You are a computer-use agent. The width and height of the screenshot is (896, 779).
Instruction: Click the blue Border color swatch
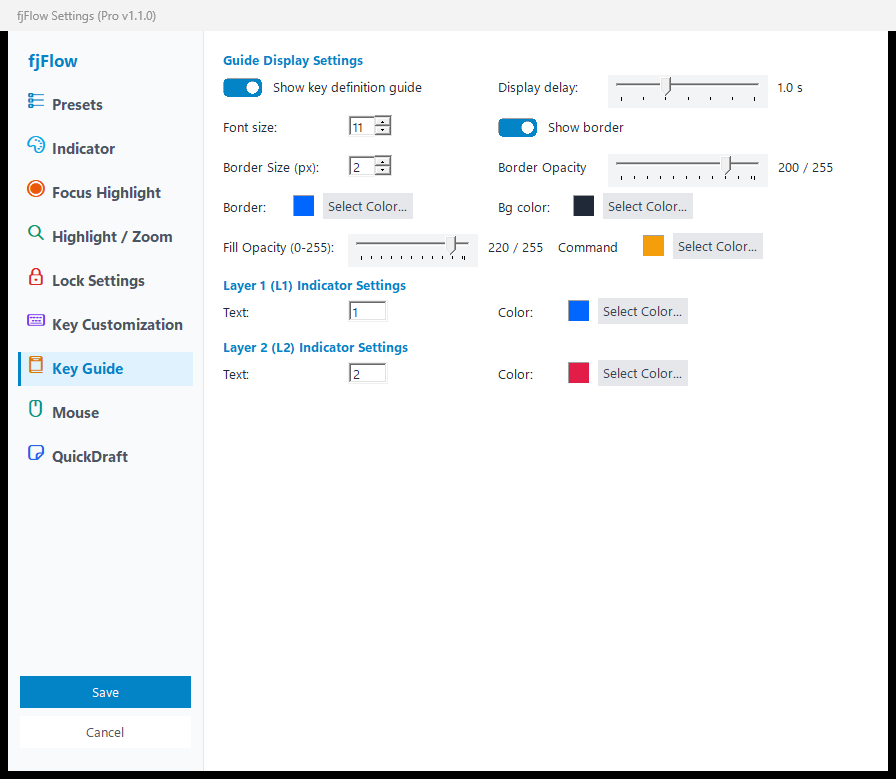[303, 206]
